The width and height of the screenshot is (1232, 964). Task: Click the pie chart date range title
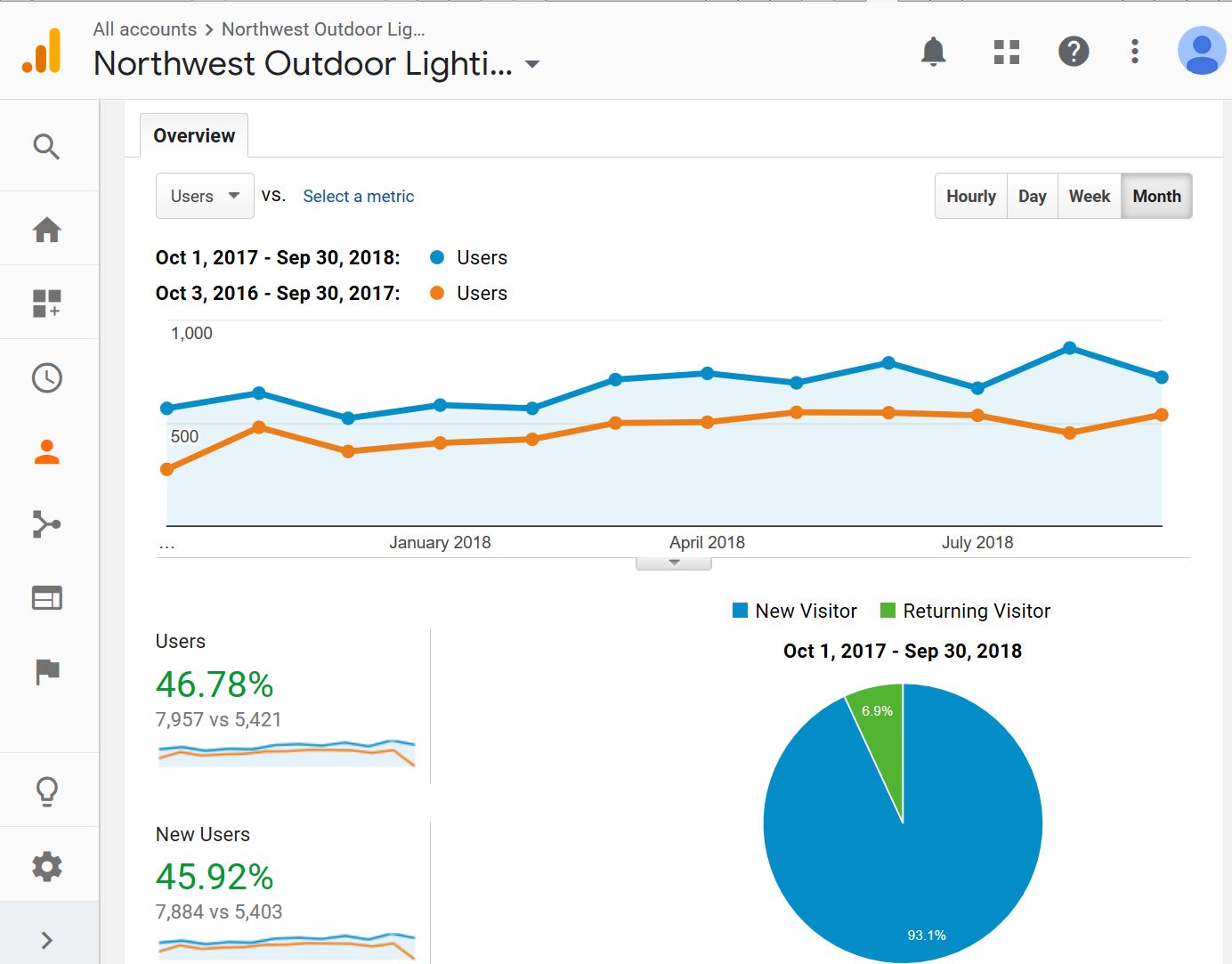(903, 651)
